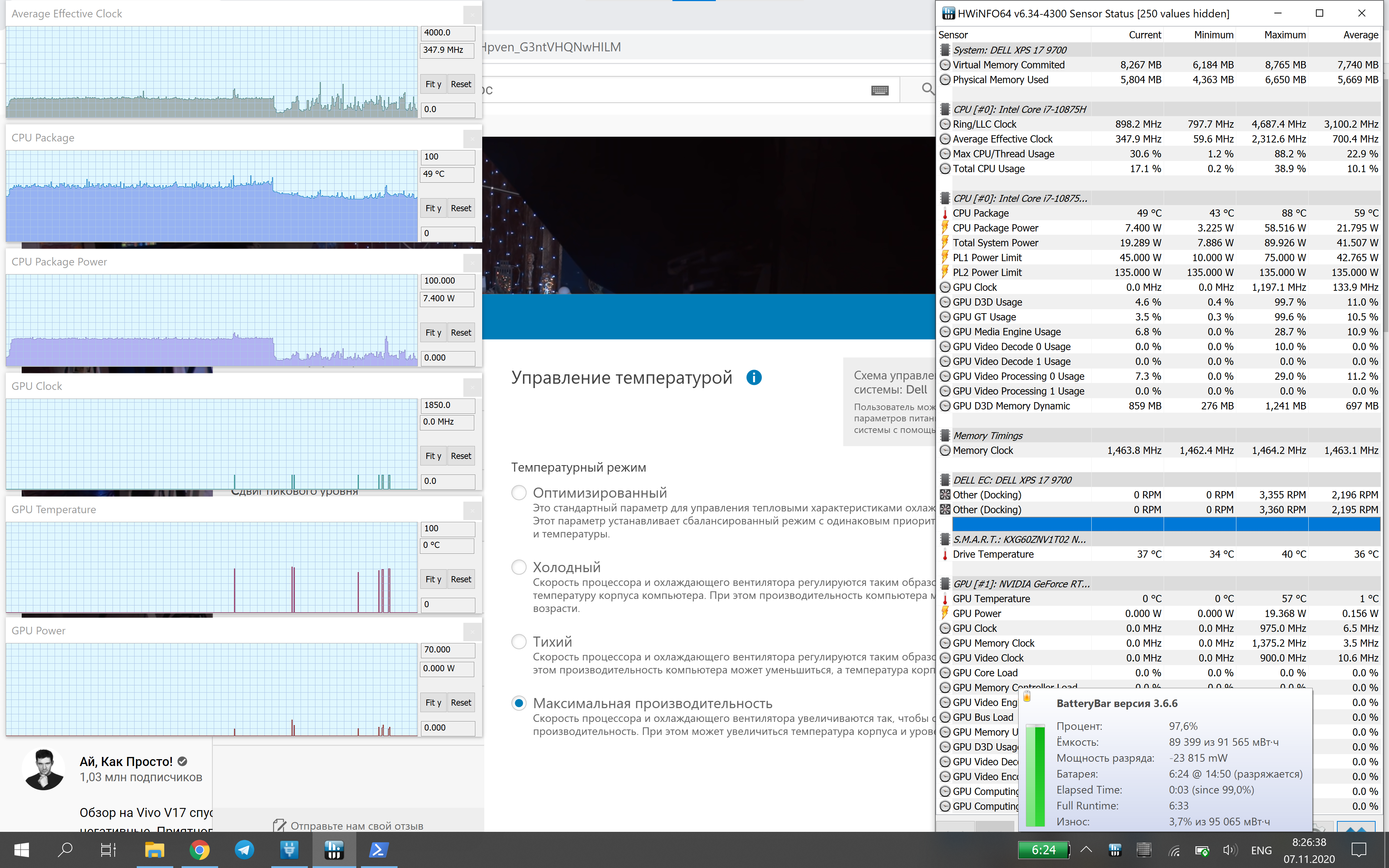Select the CPU Package Power sensor row
Viewport: 1389px width, 868px height.
[1159, 228]
